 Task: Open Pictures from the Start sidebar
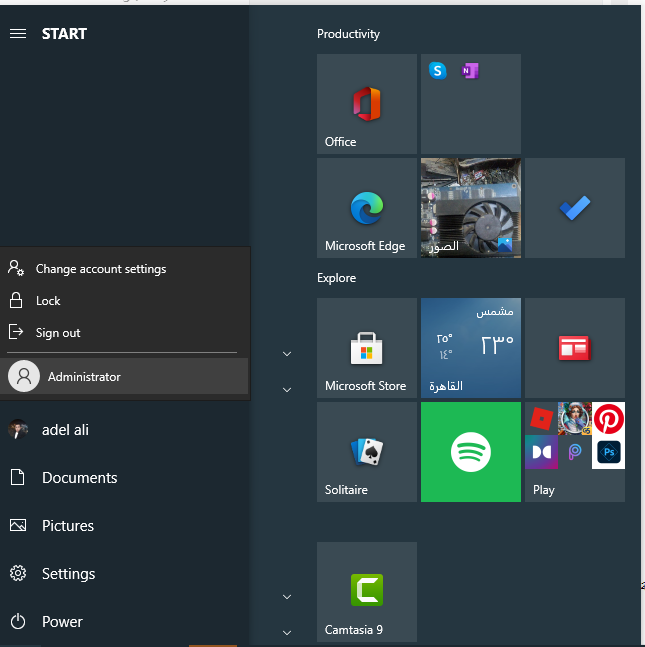coord(124,526)
